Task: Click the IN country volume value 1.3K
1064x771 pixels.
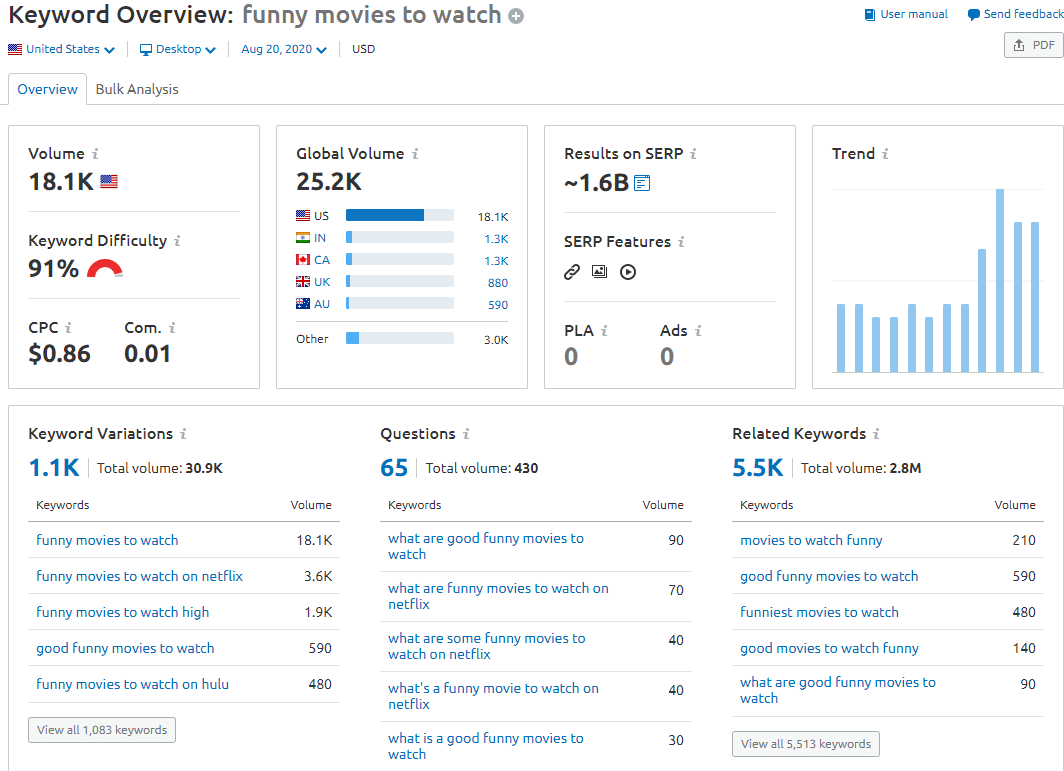Action: (x=496, y=239)
